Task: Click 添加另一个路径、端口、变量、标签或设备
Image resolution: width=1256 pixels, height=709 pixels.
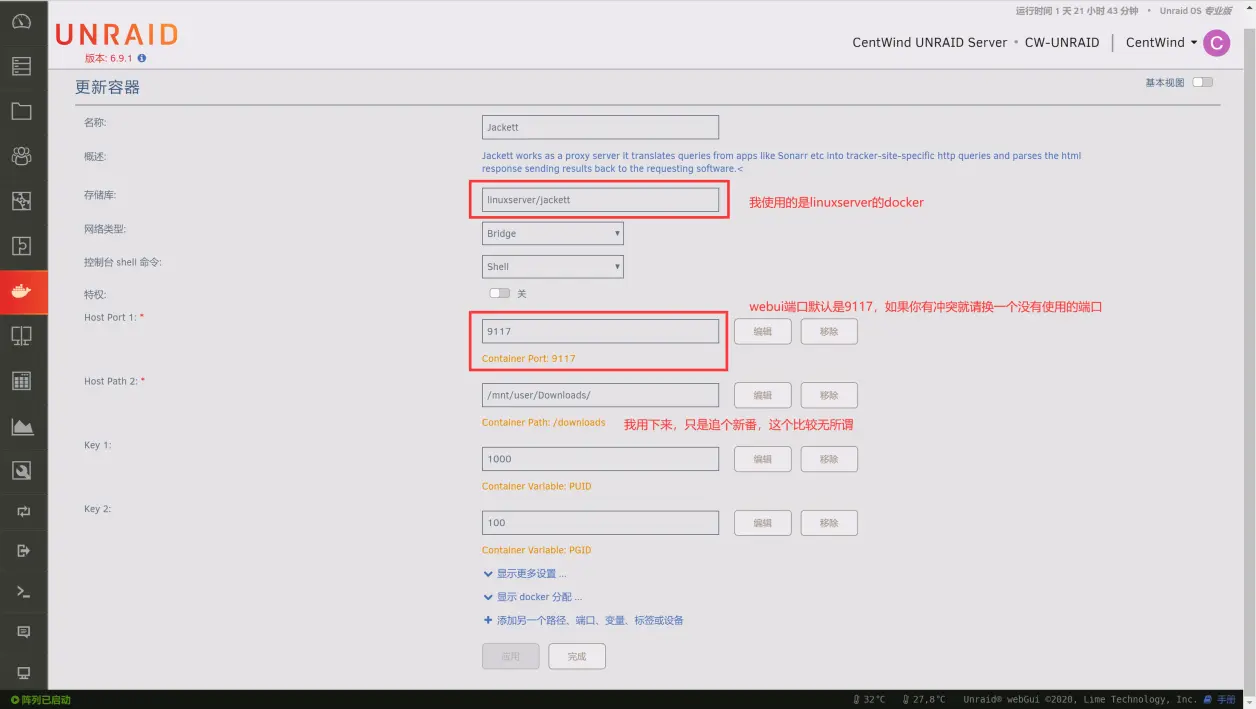Action: 584,620
